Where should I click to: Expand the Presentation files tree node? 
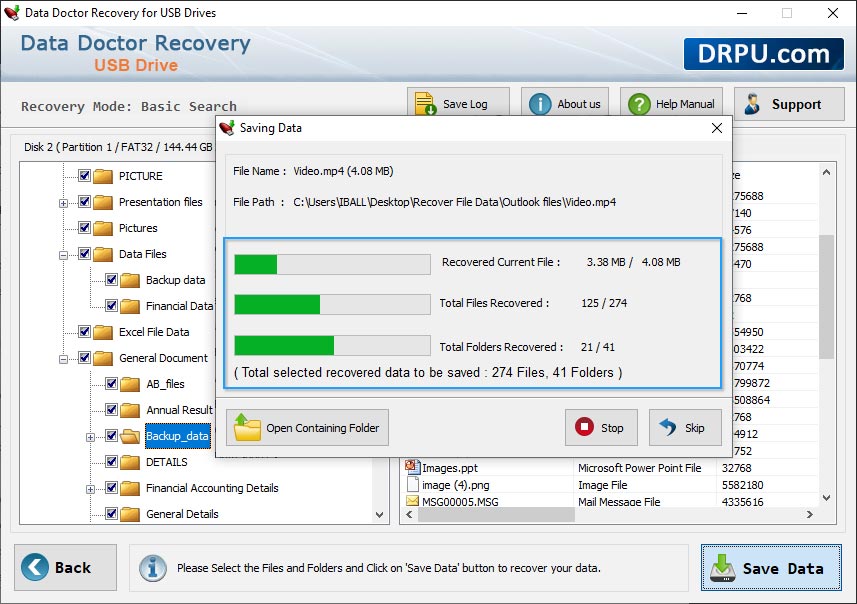click(63, 203)
